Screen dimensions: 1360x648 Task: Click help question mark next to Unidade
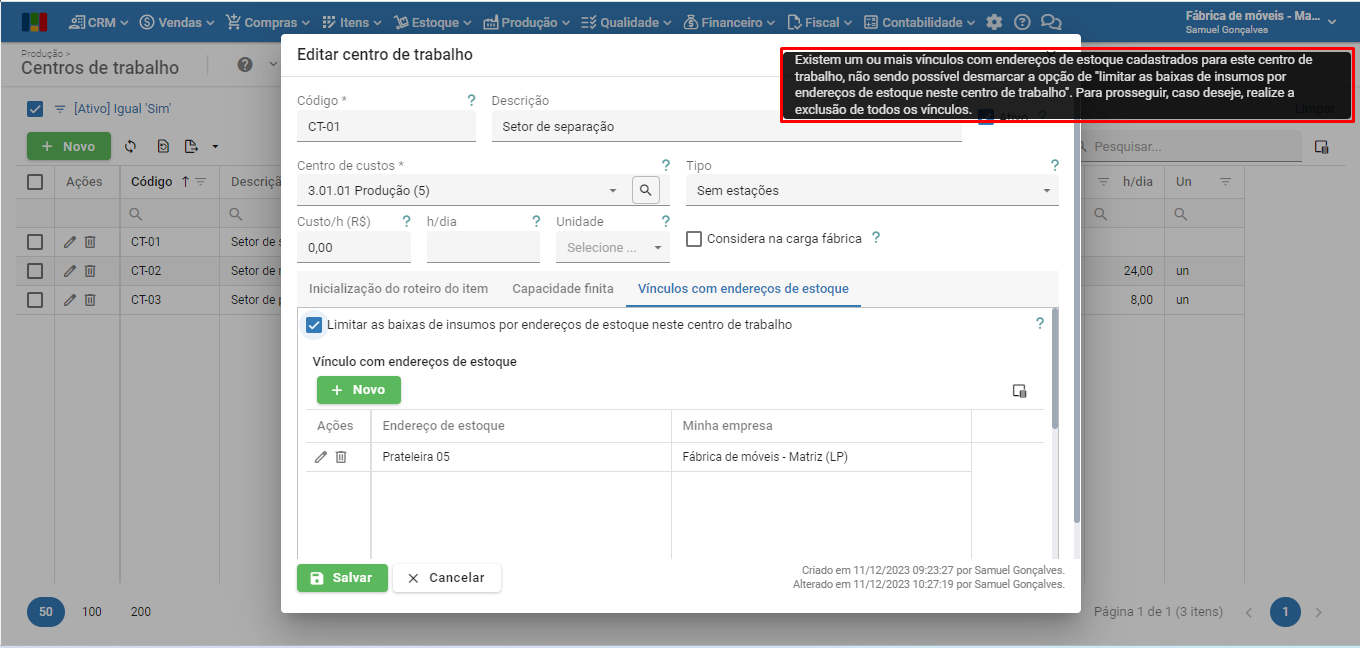[x=665, y=221]
